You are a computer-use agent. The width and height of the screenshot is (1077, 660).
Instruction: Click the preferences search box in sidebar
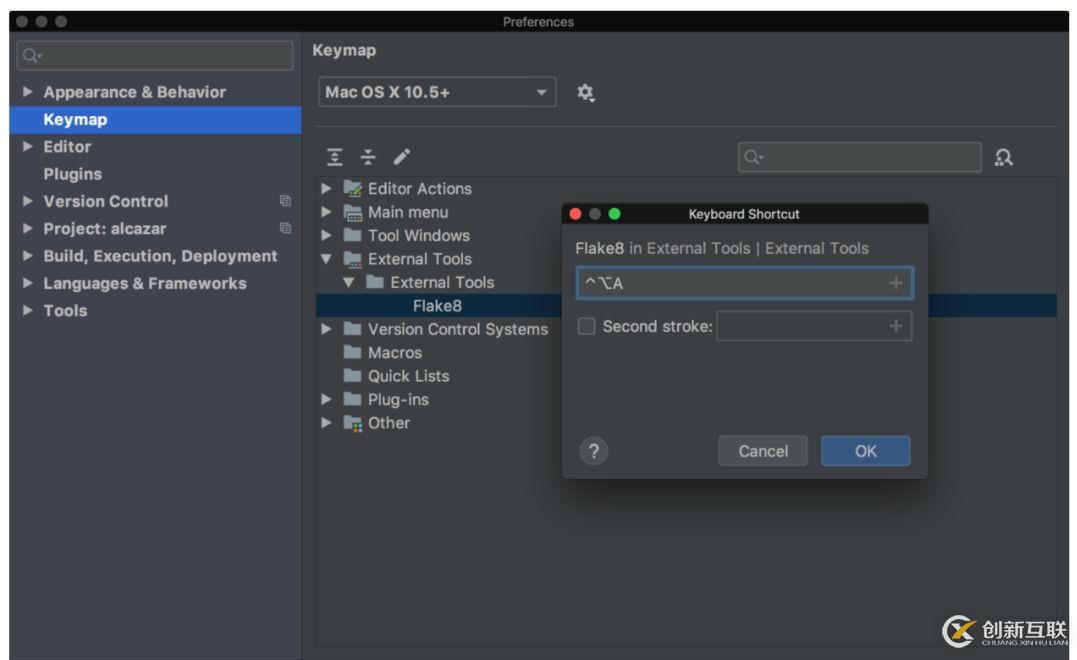155,55
